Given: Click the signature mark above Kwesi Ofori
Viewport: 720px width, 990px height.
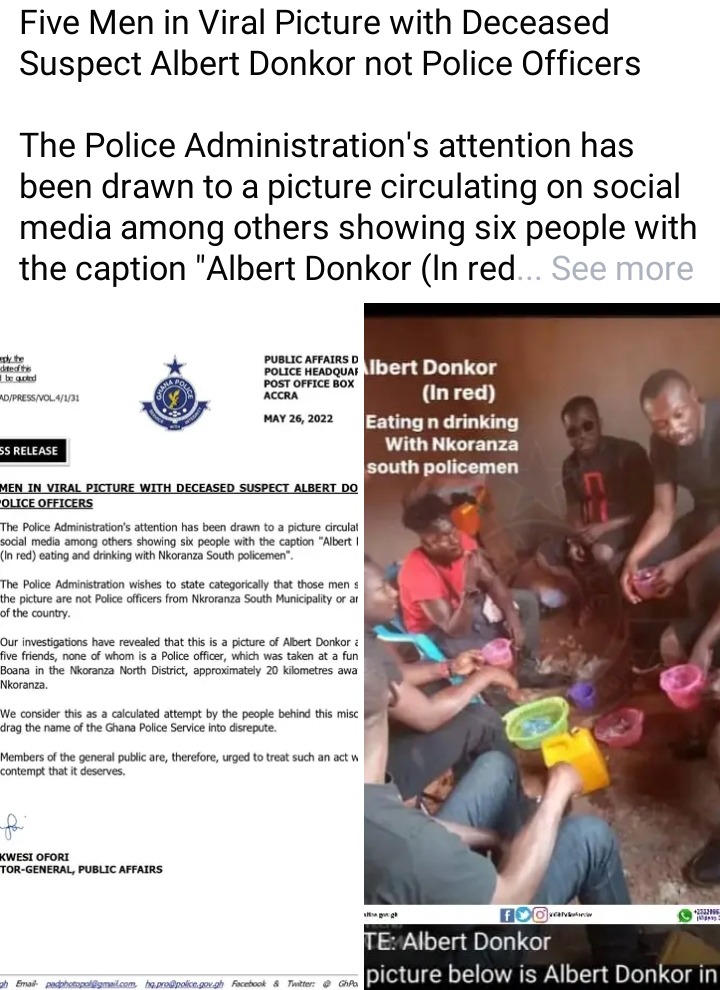Looking at the screenshot, I should 11,825.
